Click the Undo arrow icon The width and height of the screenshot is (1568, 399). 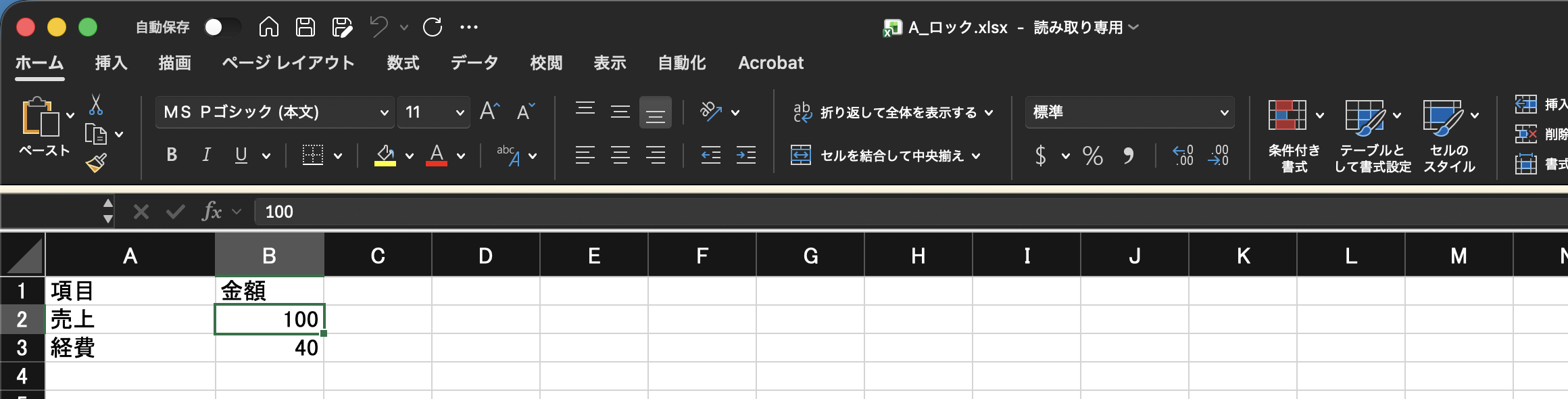coord(379,27)
